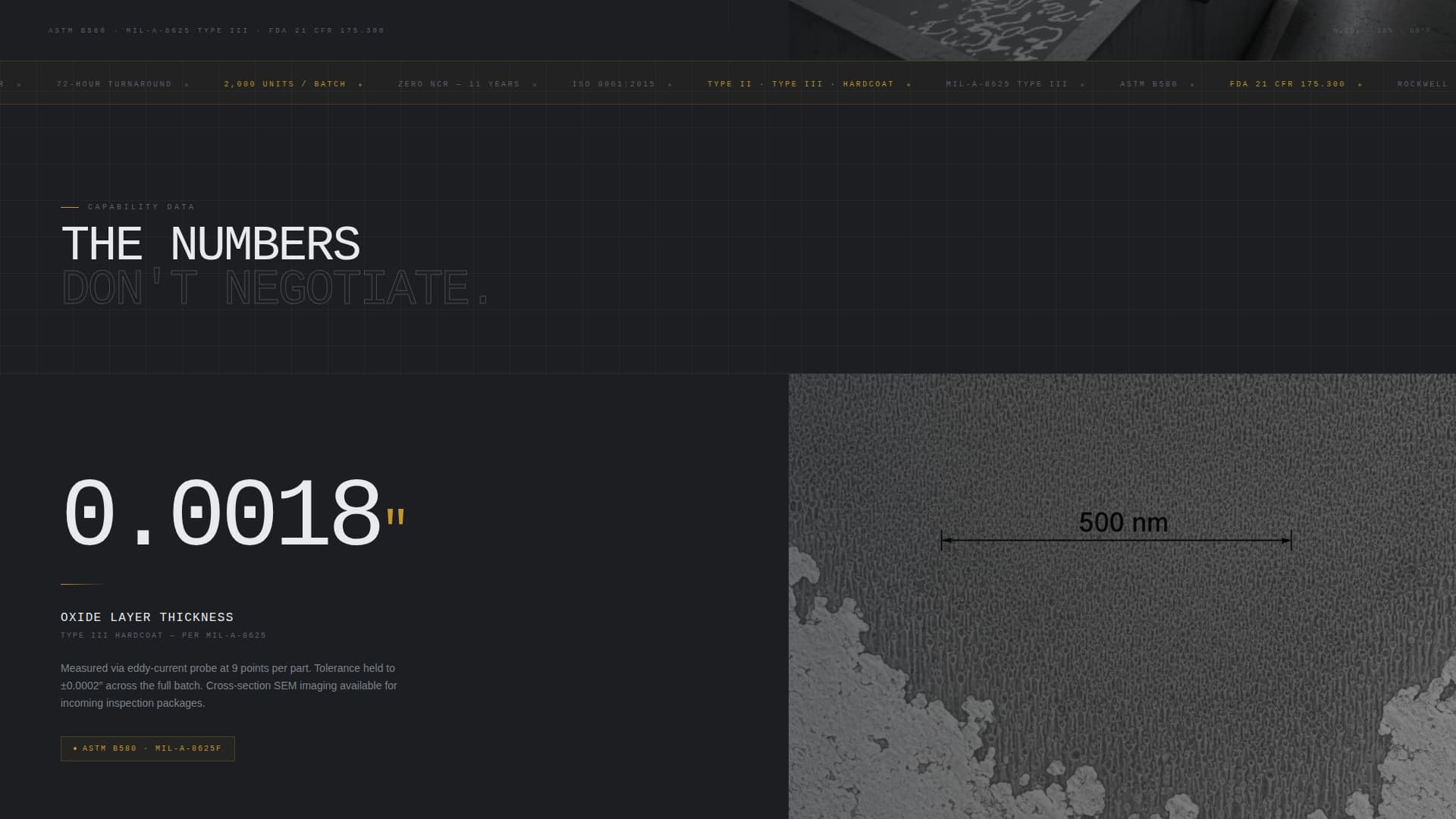Click the amber underline below the 0.0018 stat
Image resolution: width=1456 pixels, height=819 pixels.
[x=80, y=584]
